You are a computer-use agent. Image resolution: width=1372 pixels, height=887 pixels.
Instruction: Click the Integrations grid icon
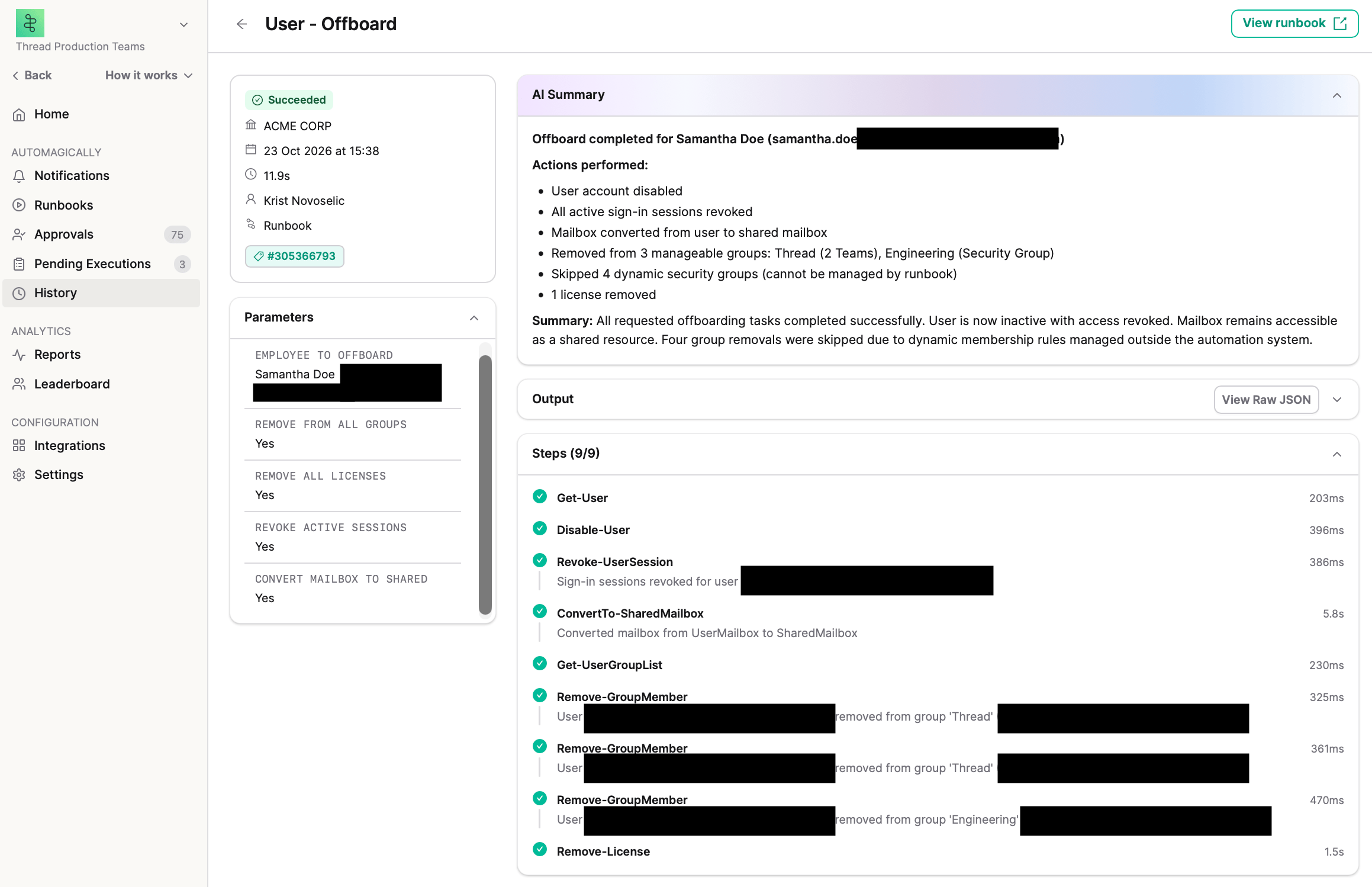click(19, 446)
